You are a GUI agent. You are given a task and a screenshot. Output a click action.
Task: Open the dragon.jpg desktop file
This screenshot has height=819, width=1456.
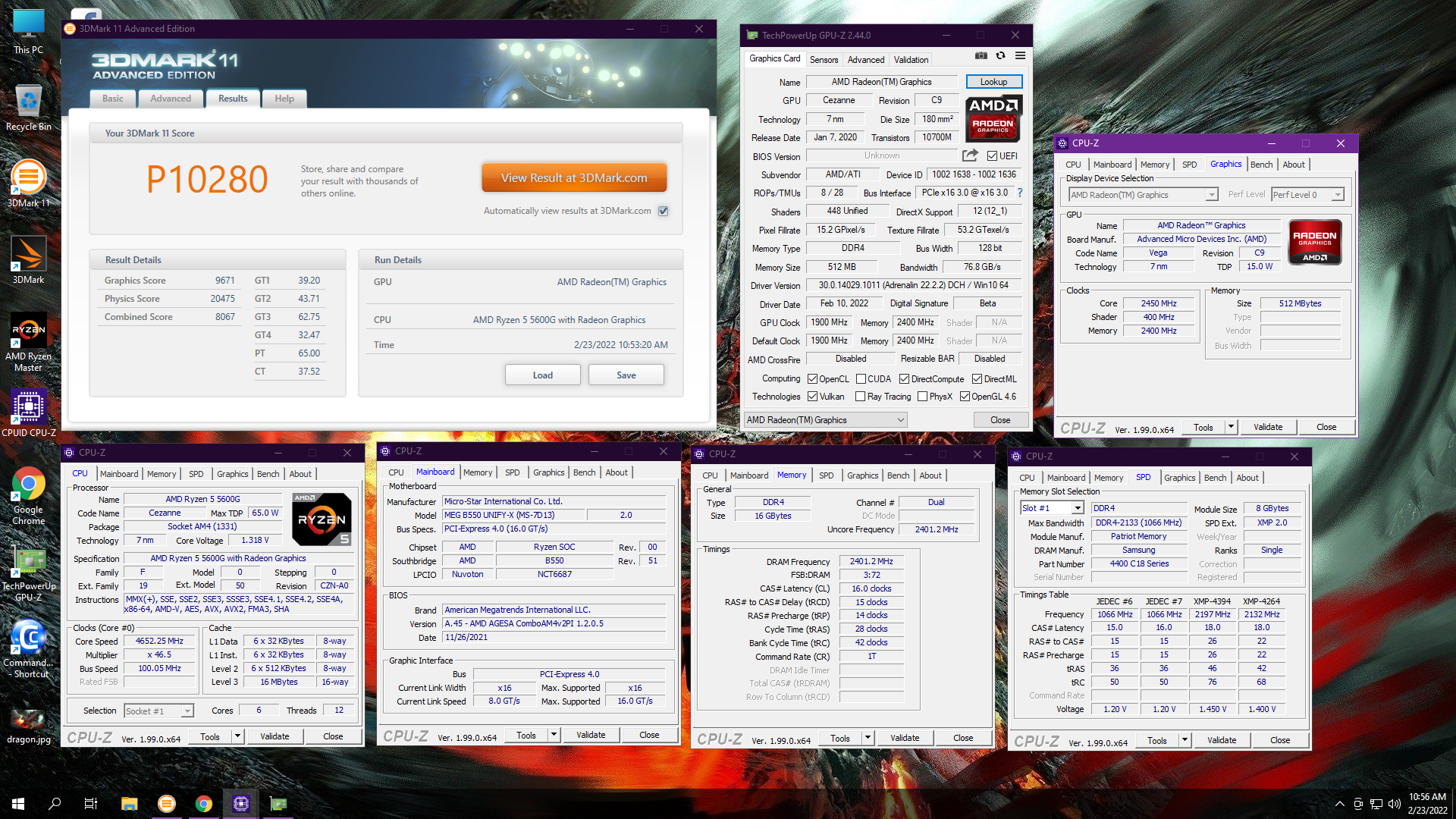(x=28, y=726)
